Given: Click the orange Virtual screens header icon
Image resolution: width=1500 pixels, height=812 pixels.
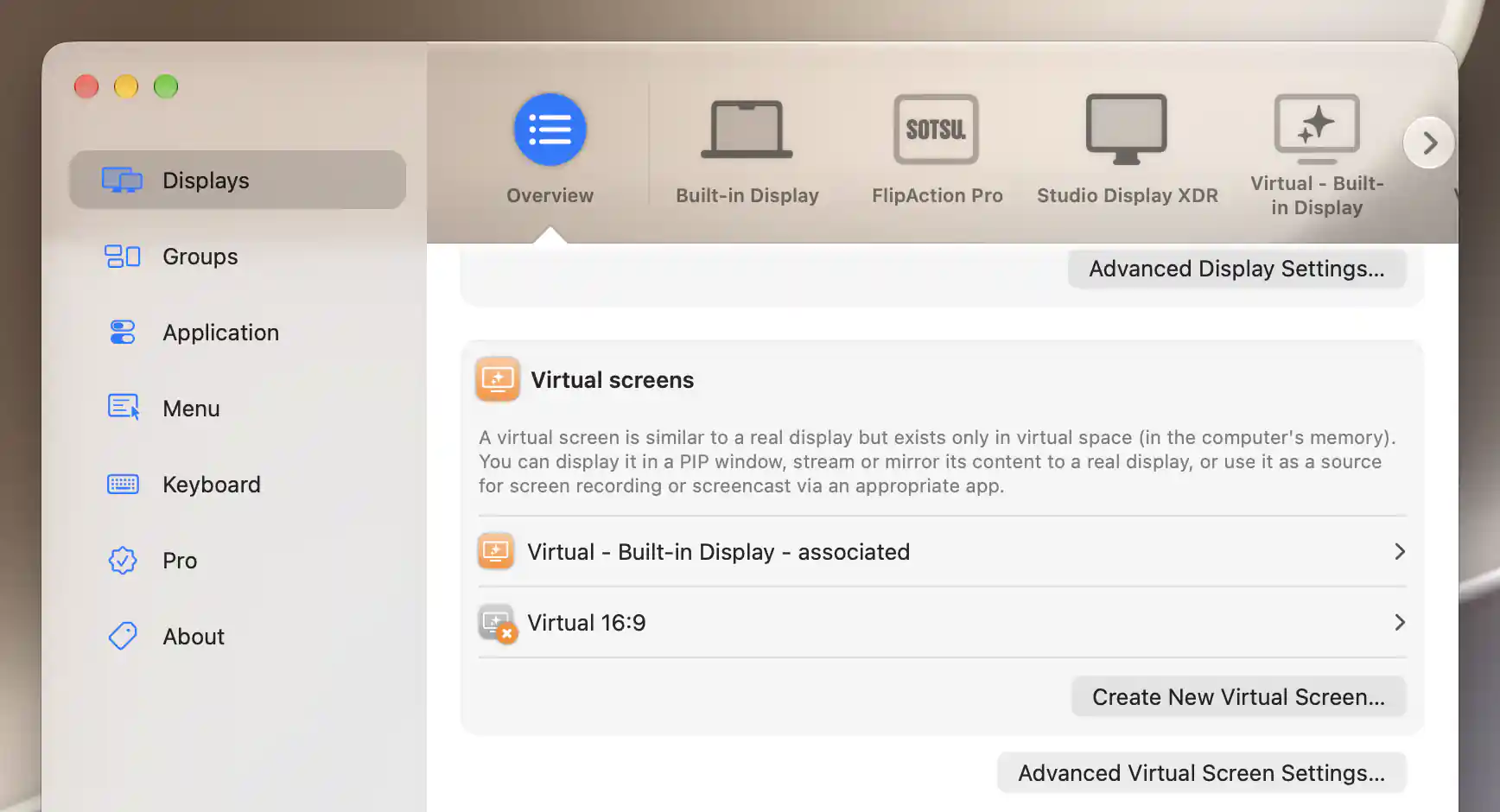Looking at the screenshot, I should coord(498,379).
